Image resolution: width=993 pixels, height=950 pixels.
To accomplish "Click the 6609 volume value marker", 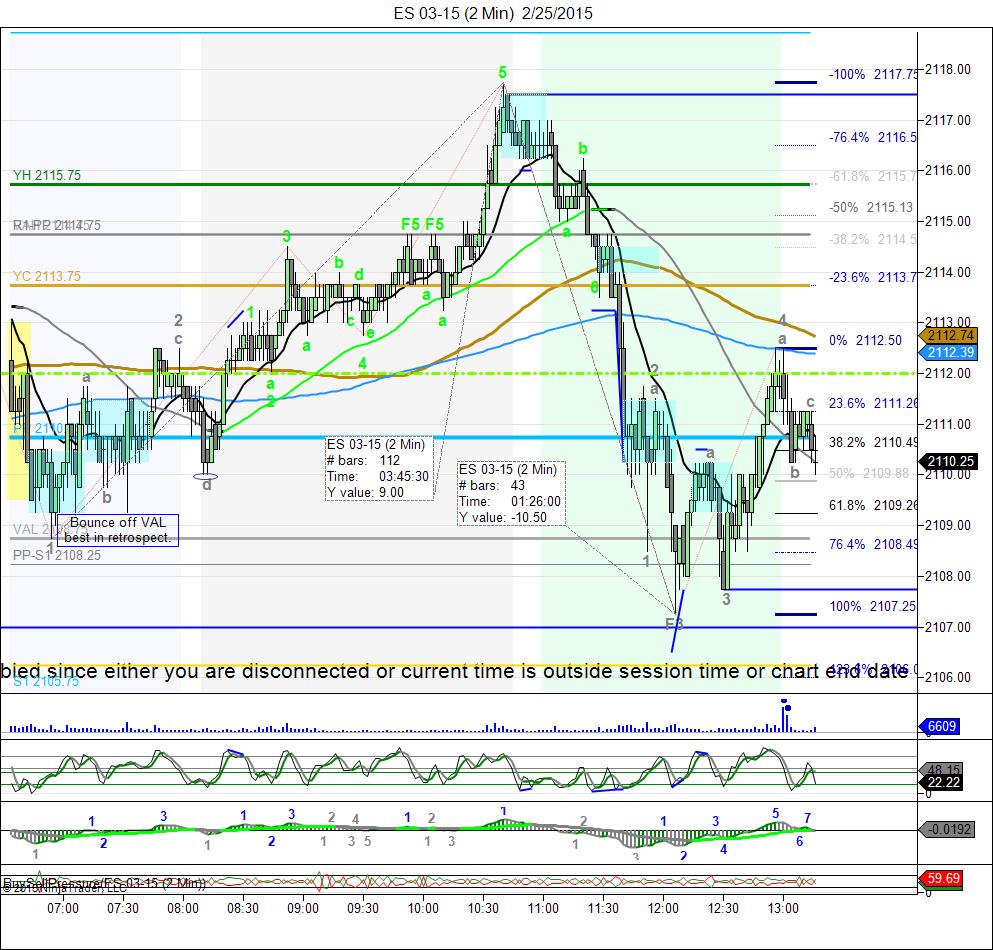I will (x=939, y=726).
